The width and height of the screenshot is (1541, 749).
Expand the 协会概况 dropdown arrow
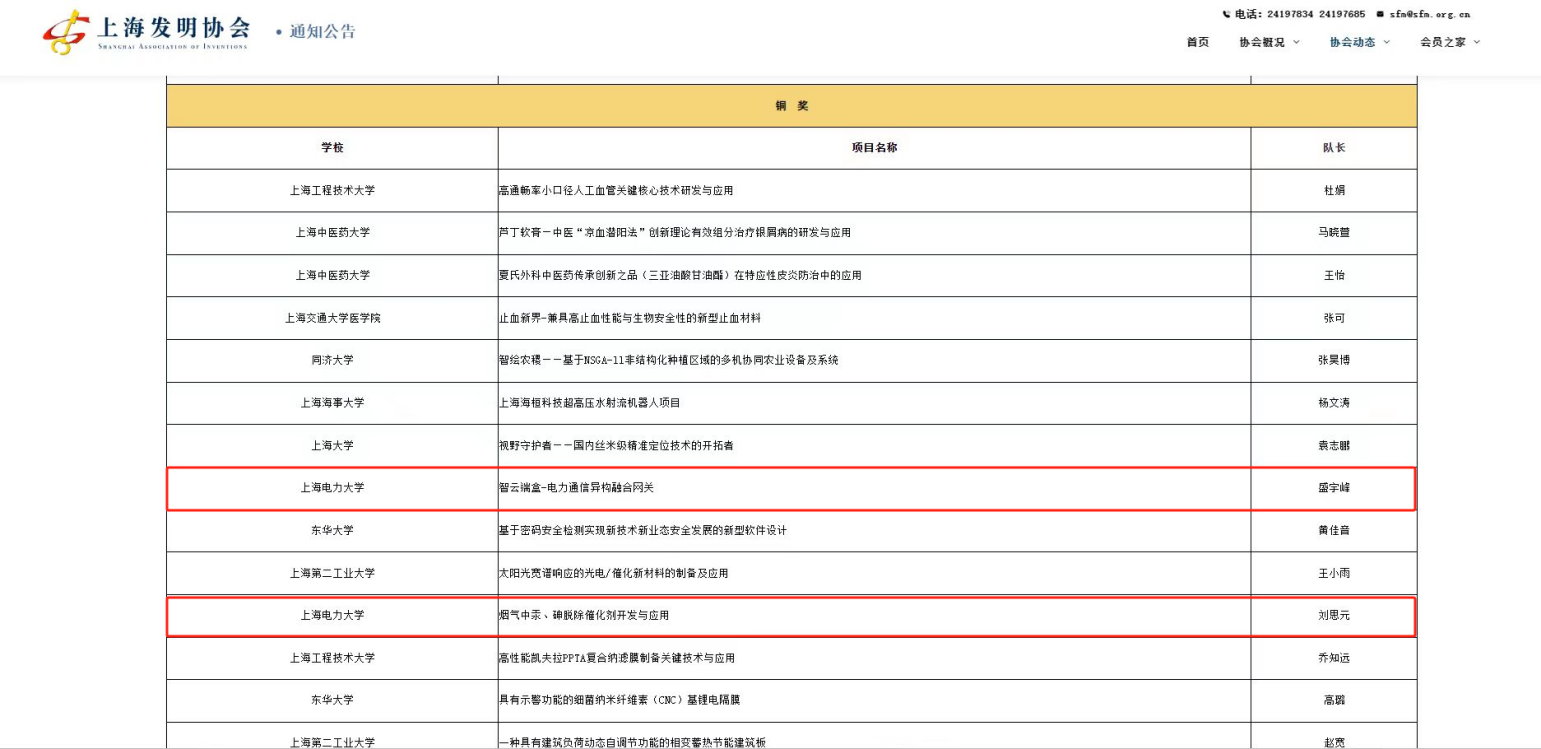click(1297, 42)
